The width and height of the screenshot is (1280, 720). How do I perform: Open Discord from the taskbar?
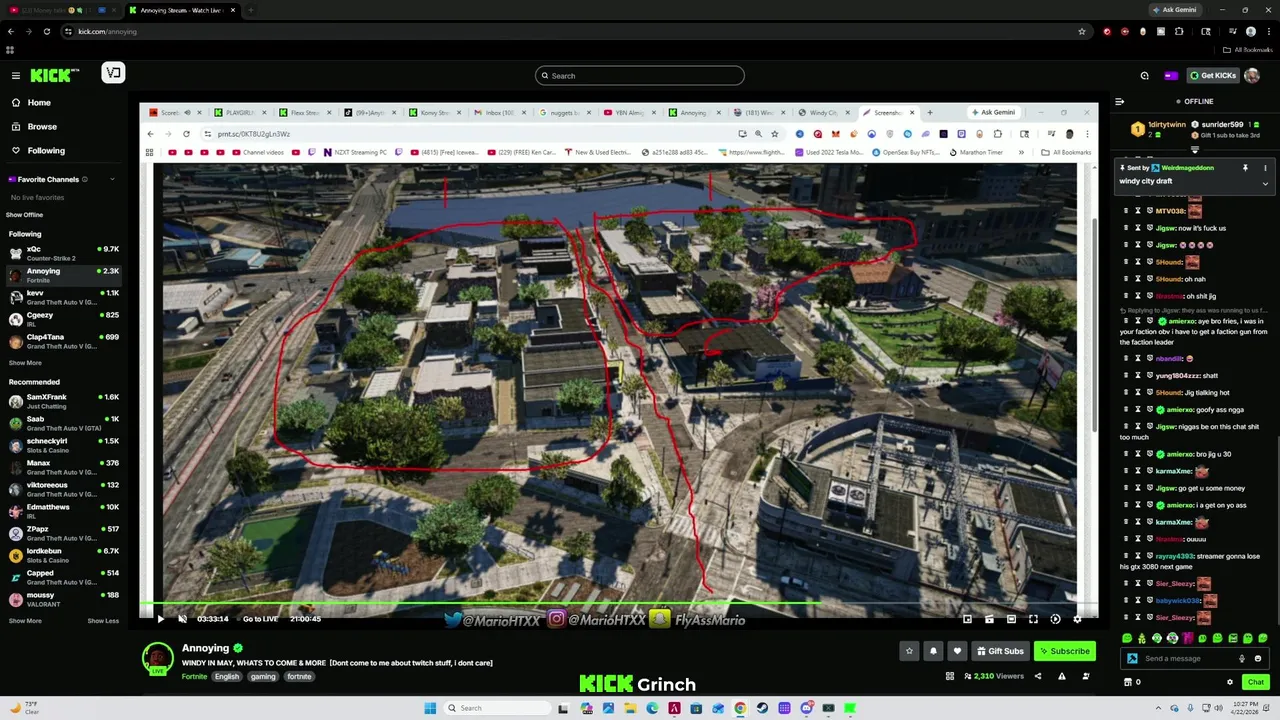(806, 708)
